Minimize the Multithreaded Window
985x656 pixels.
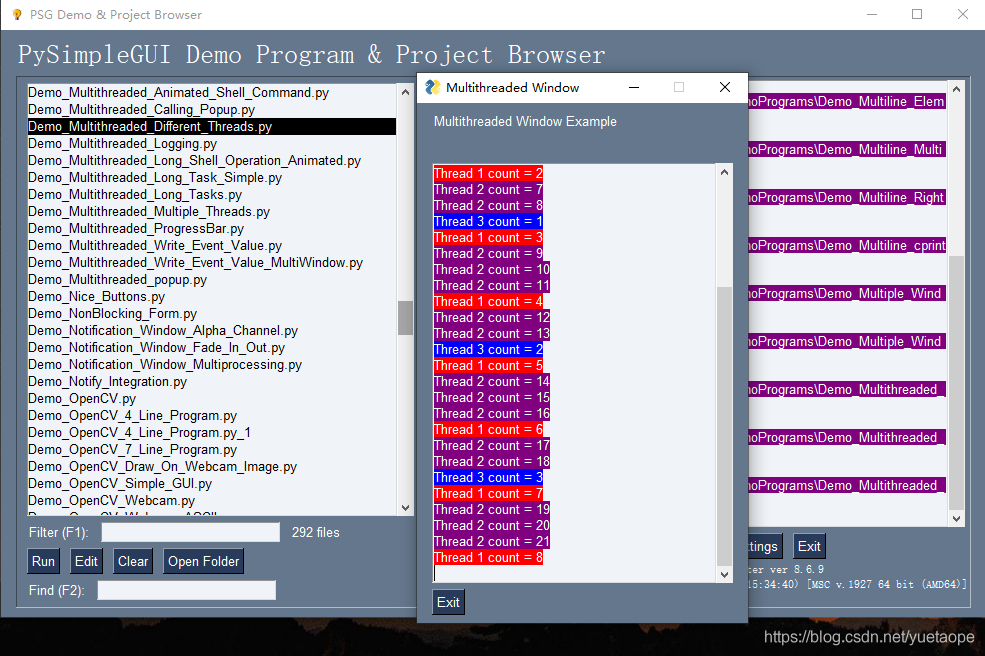634,87
